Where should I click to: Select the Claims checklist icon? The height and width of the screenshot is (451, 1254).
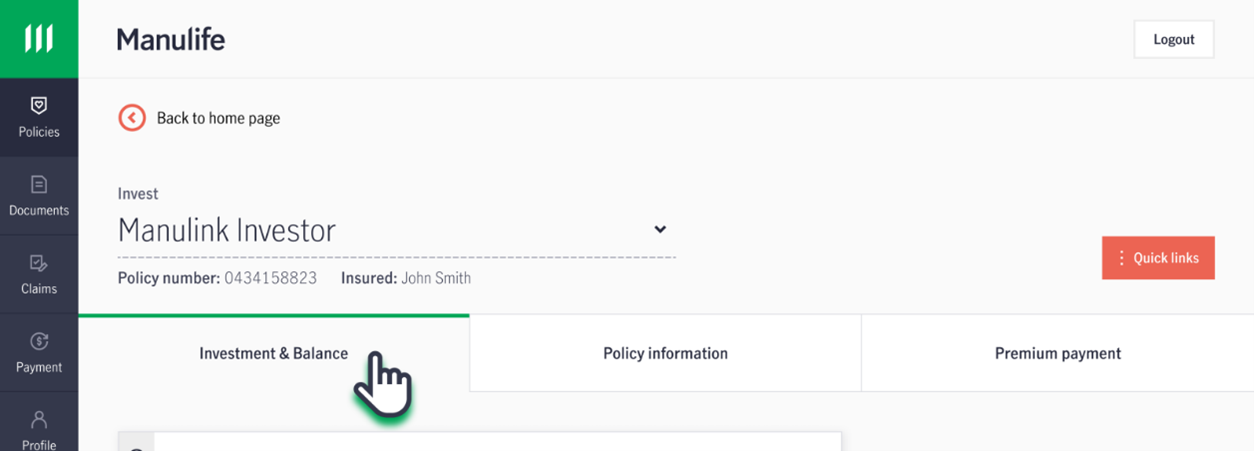pos(39,263)
